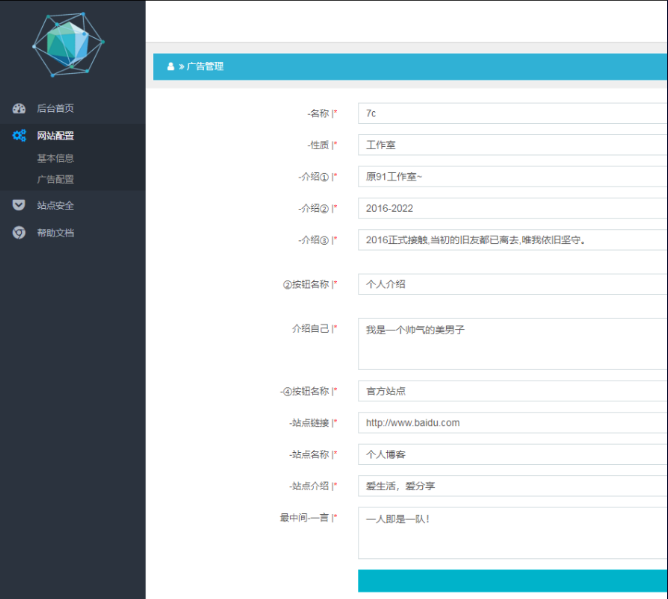Click into the 介绍③ text field
Viewport: 668px width, 599px height.
(x=512, y=240)
